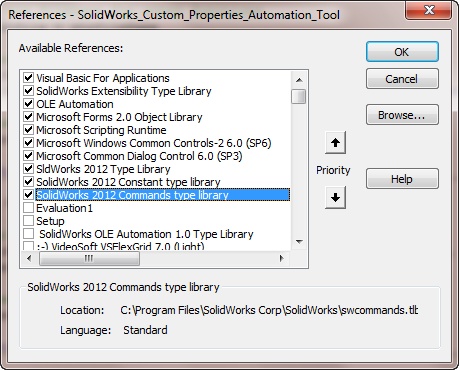Click the horizontal scrollbar thumb
The image size is (459, 370).
click(x=89, y=258)
